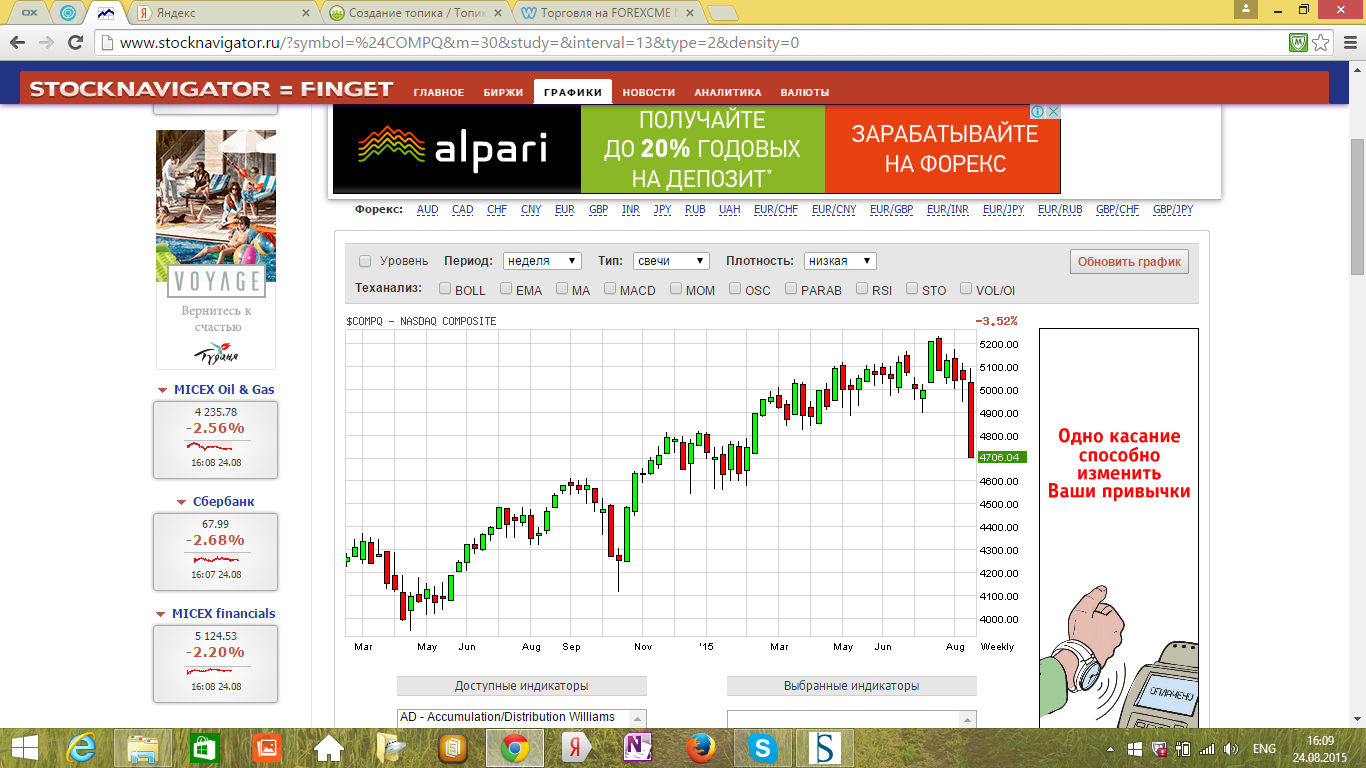Select AD - Accumulation/Distribution Williams list item
This screenshot has height=768, width=1366.
507,717
